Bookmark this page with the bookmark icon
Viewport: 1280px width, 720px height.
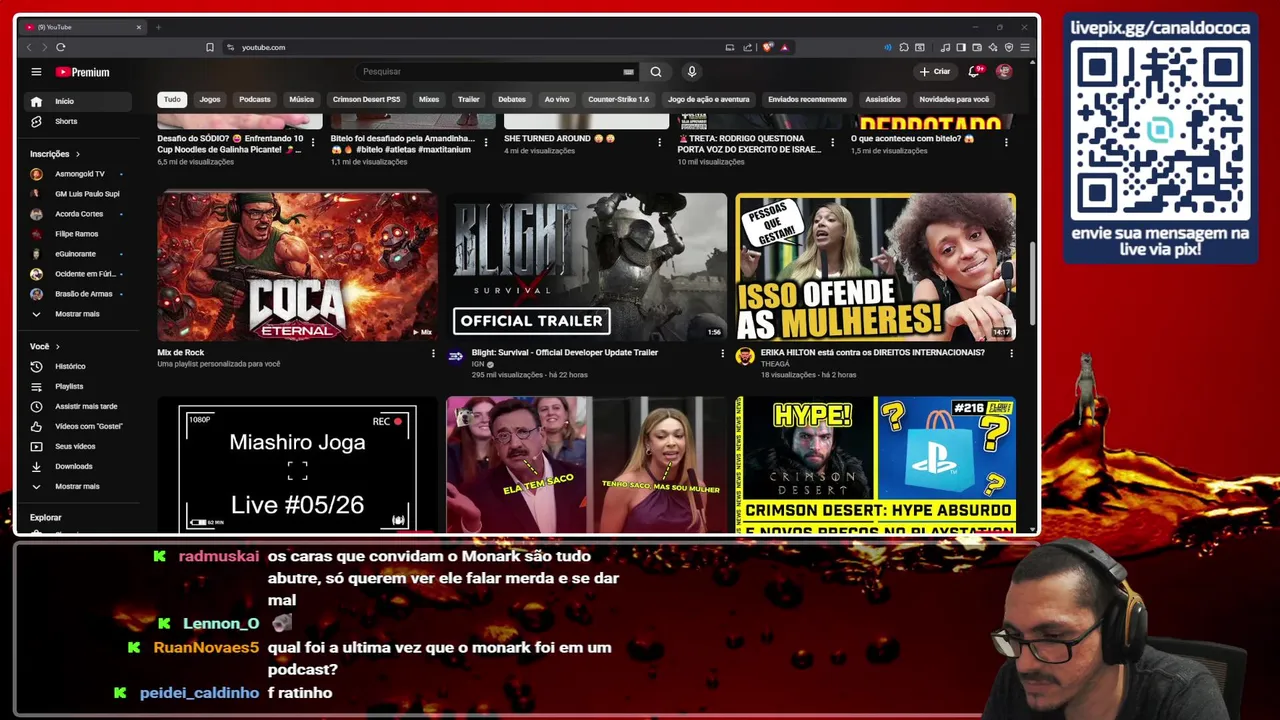[210, 47]
